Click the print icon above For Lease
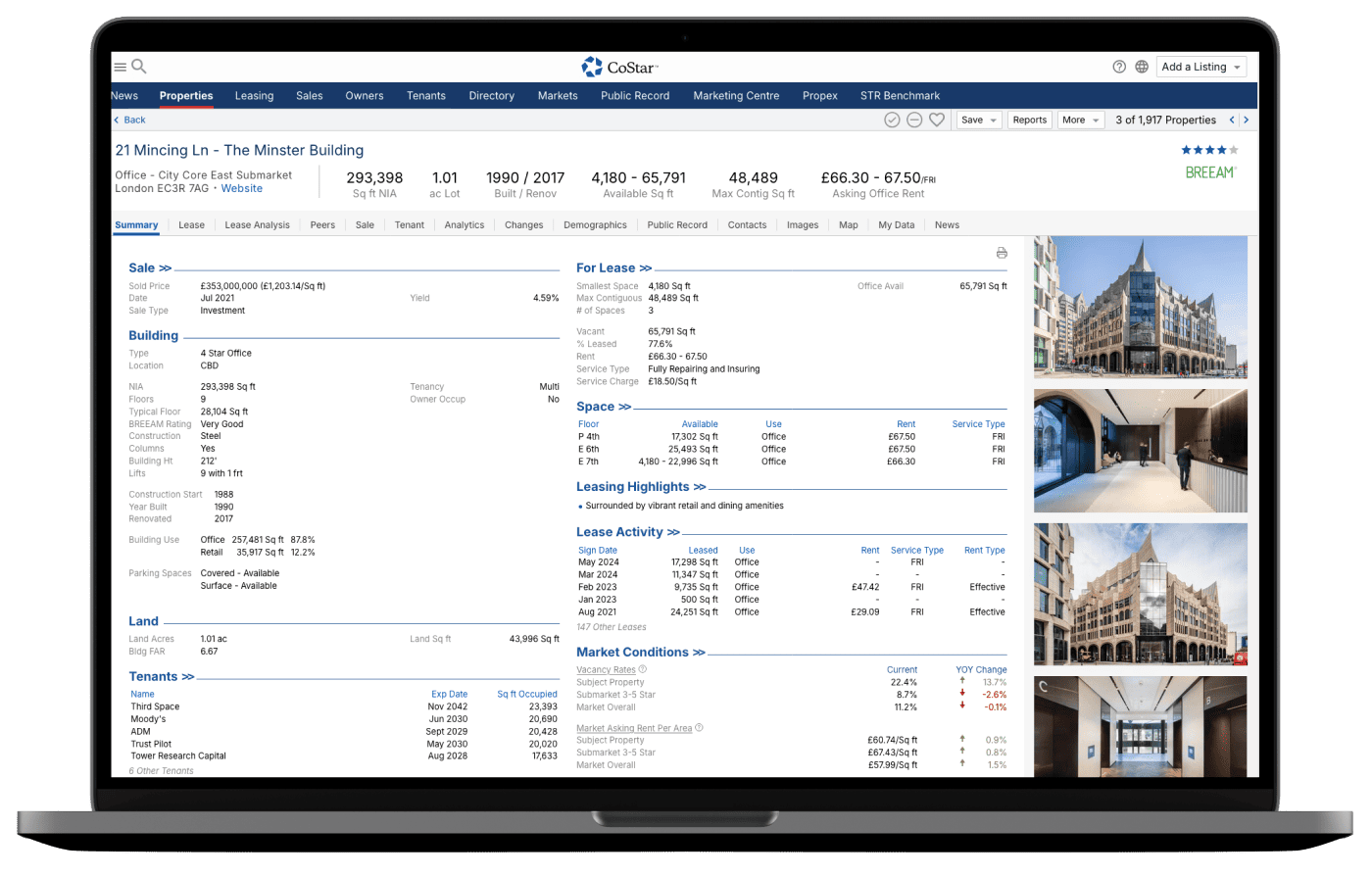The image size is (1372, 876). click(1002, 253)
